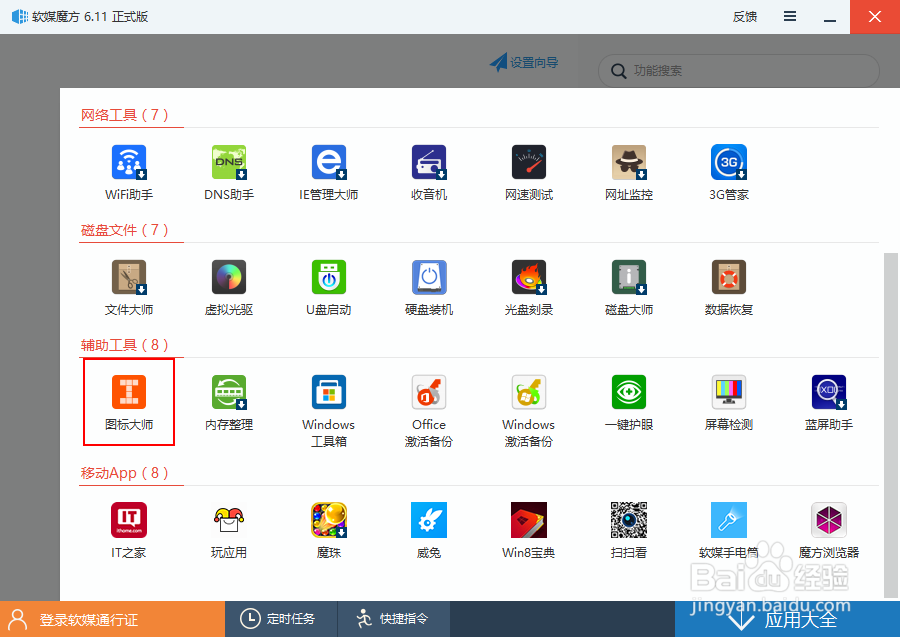Click the 收音机 radio icon

(429, 162)
